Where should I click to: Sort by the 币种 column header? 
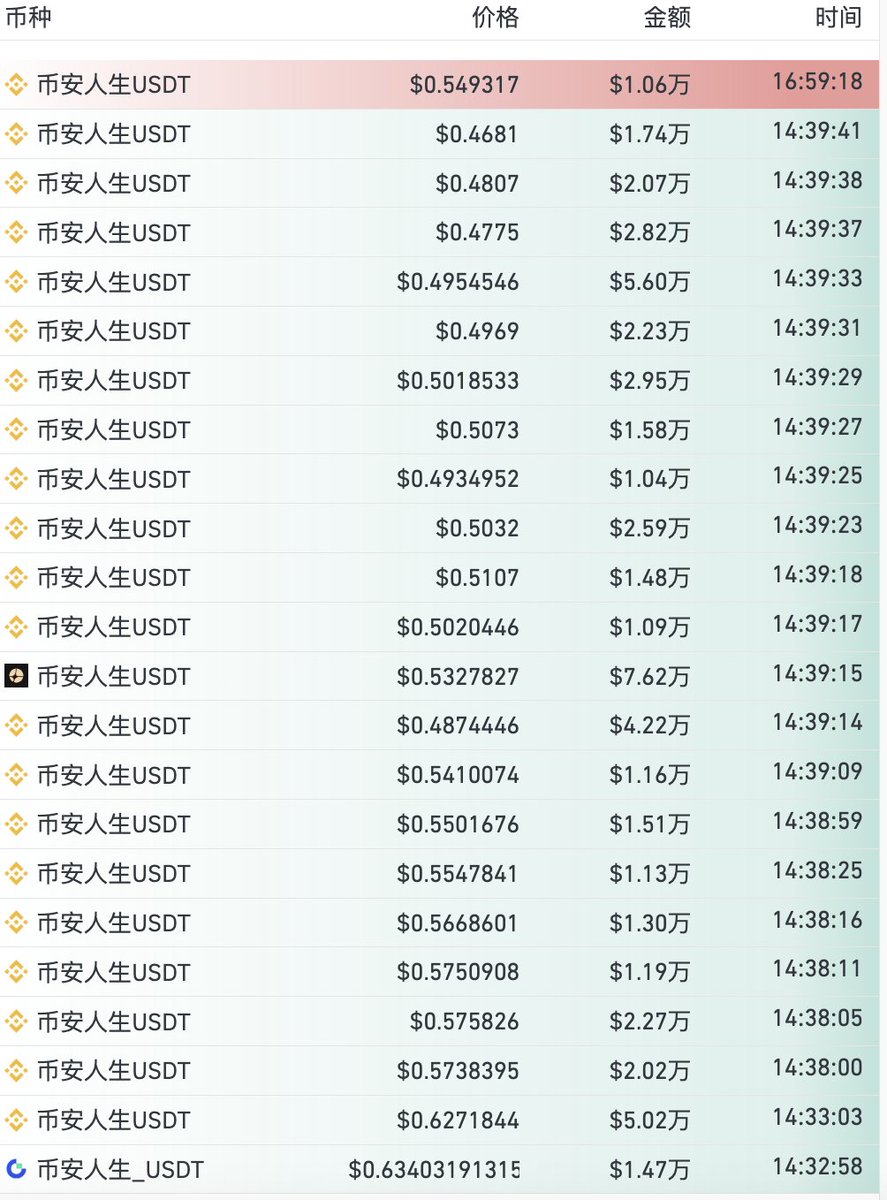pos(29,17)
